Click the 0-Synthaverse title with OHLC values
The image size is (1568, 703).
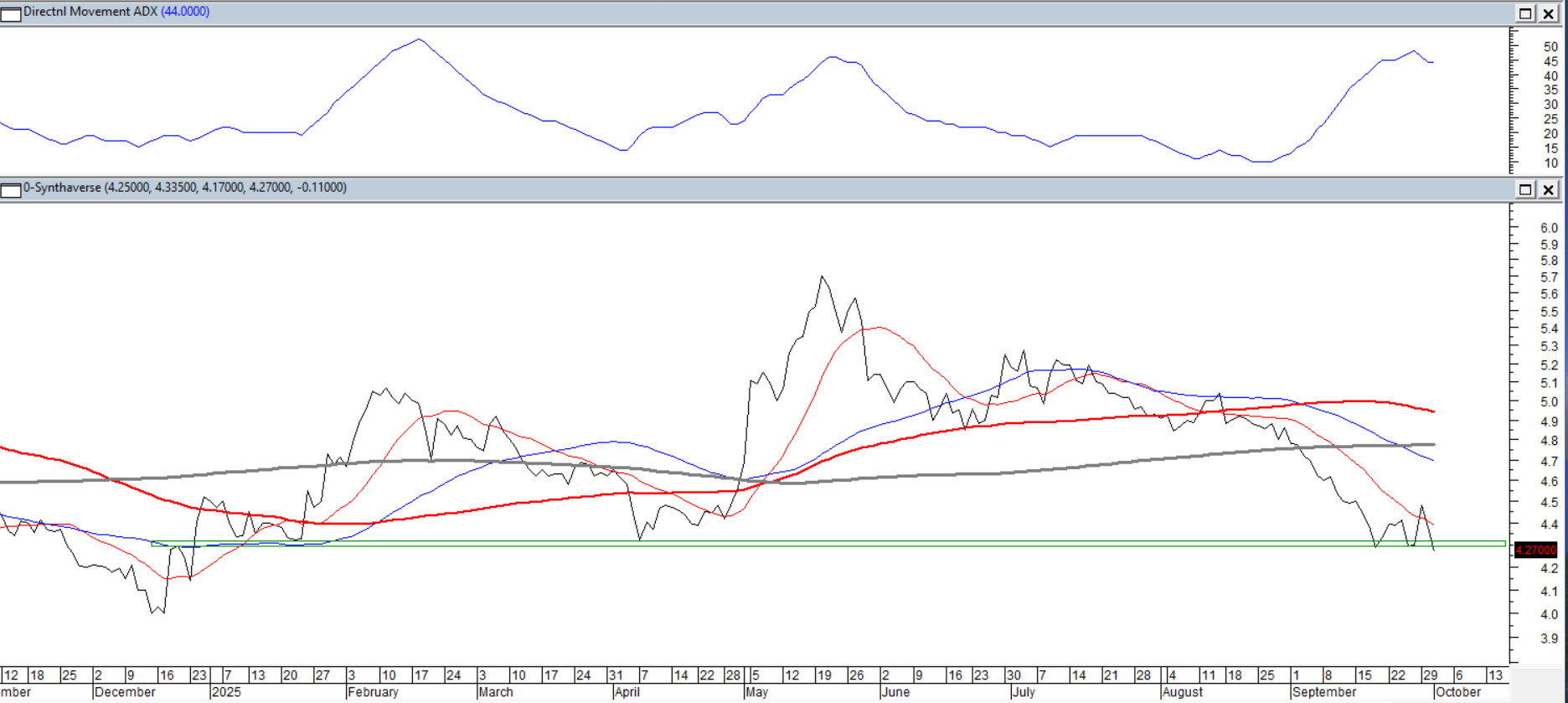click(x=184, y=188)
